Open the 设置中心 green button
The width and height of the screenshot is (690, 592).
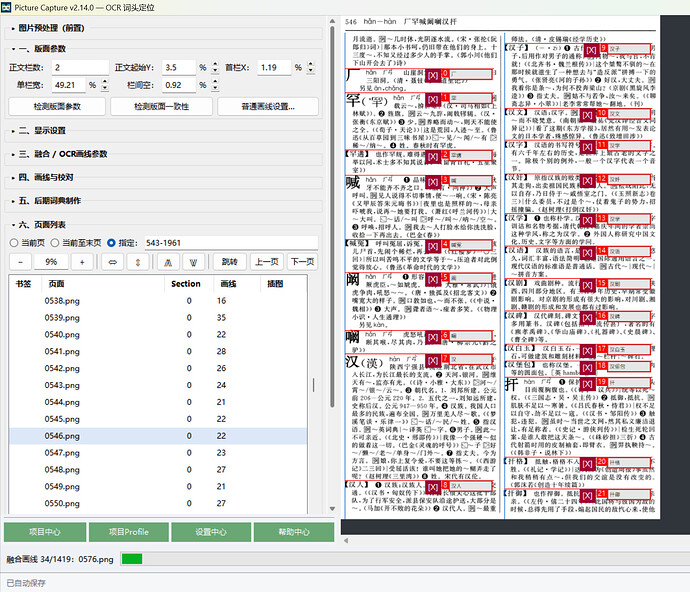pos(211,532)
